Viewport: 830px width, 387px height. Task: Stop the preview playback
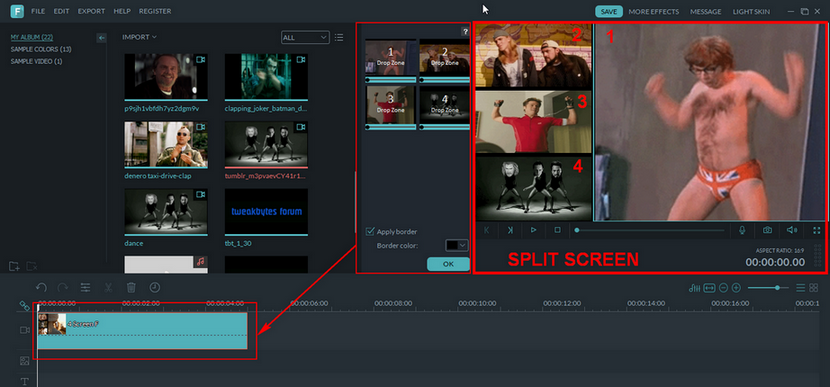pyautogui.click(x=557, y=230)
